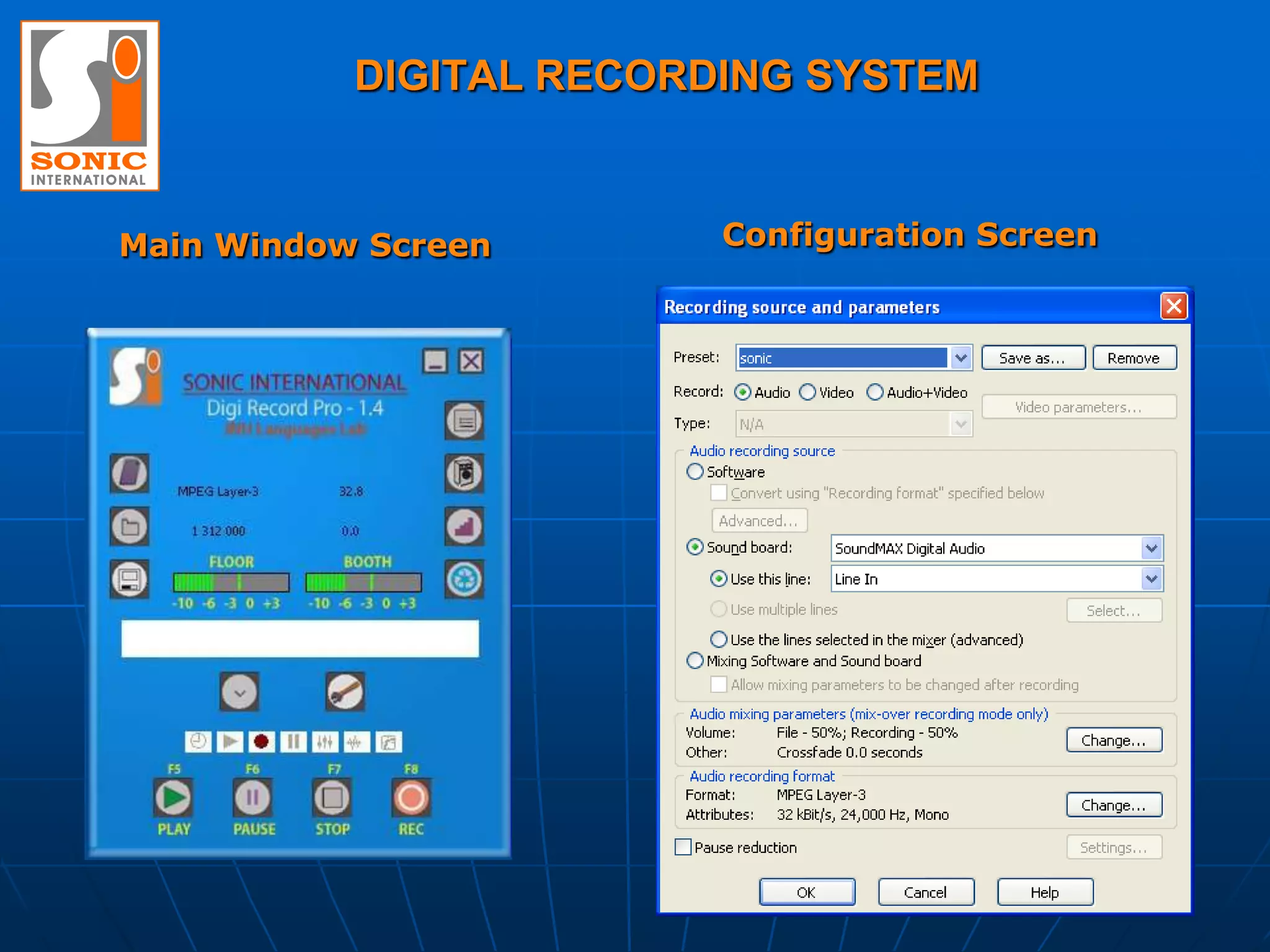Click the green PLAY button
1270x952 pixels.
(173, 798)
